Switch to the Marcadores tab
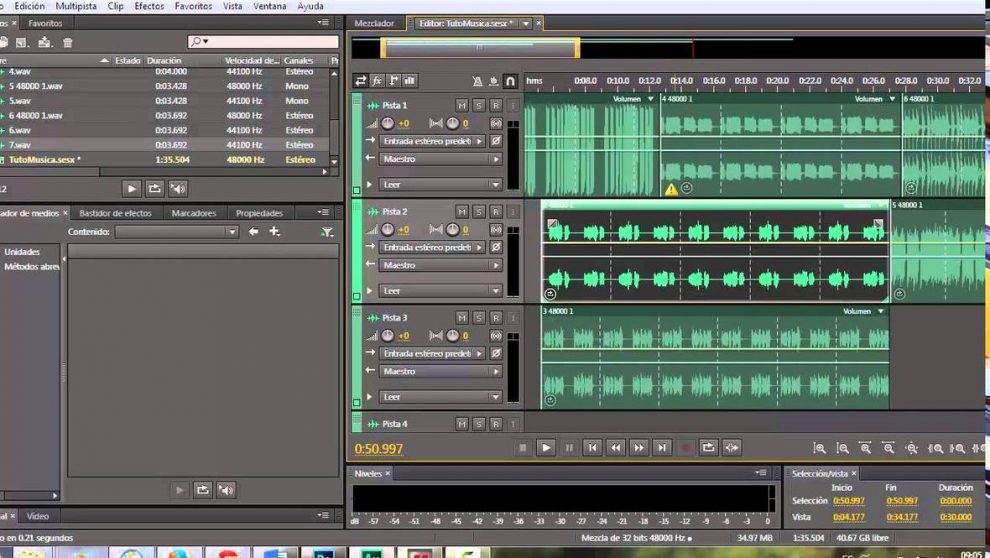The height and width of the screenshot is (558, 990). tap(193, 213)
